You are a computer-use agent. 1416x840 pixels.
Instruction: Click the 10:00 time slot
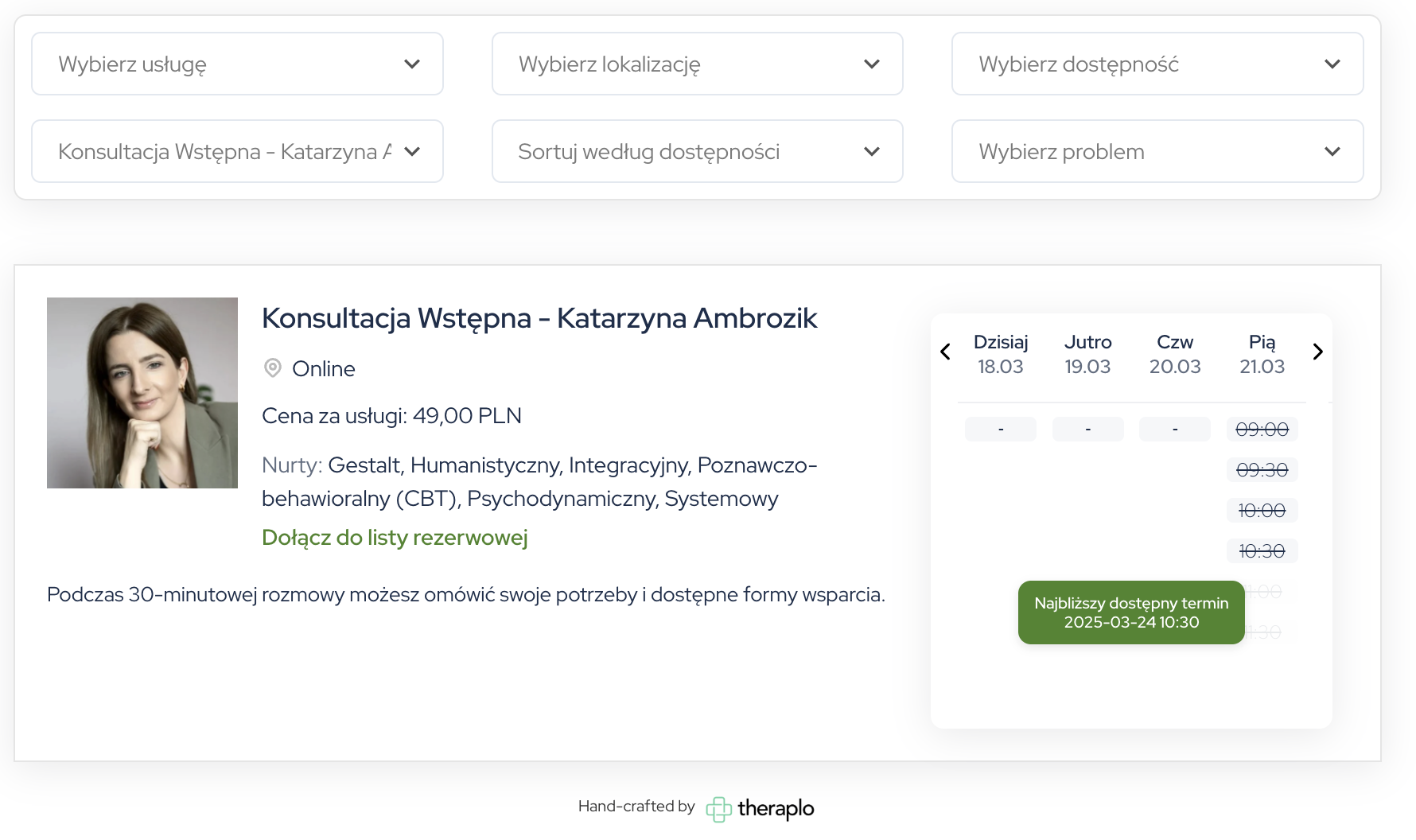pyautogui.click(x=1262, y=510)
